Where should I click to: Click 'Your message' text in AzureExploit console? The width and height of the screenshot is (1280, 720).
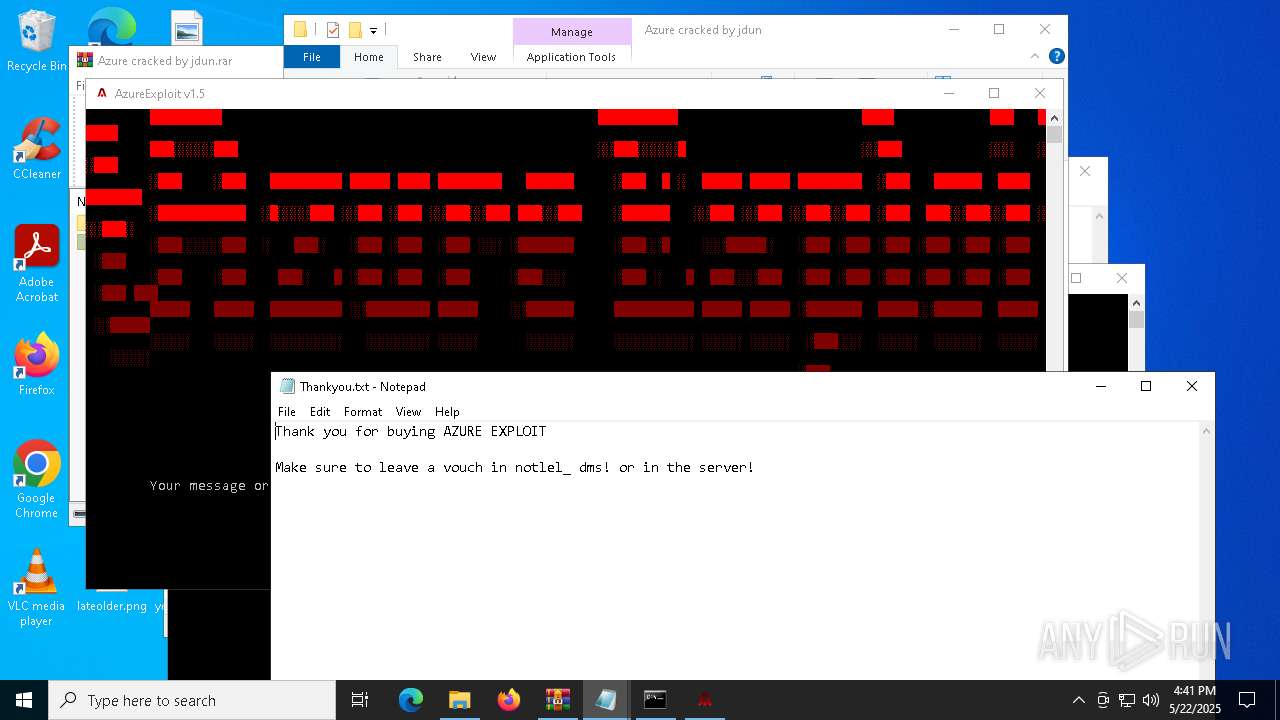coord(197,486)
